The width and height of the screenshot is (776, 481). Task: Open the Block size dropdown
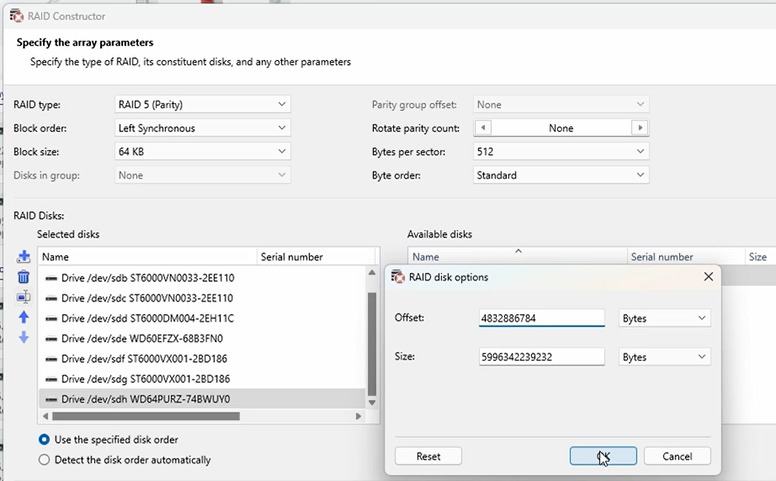point(202,151)
